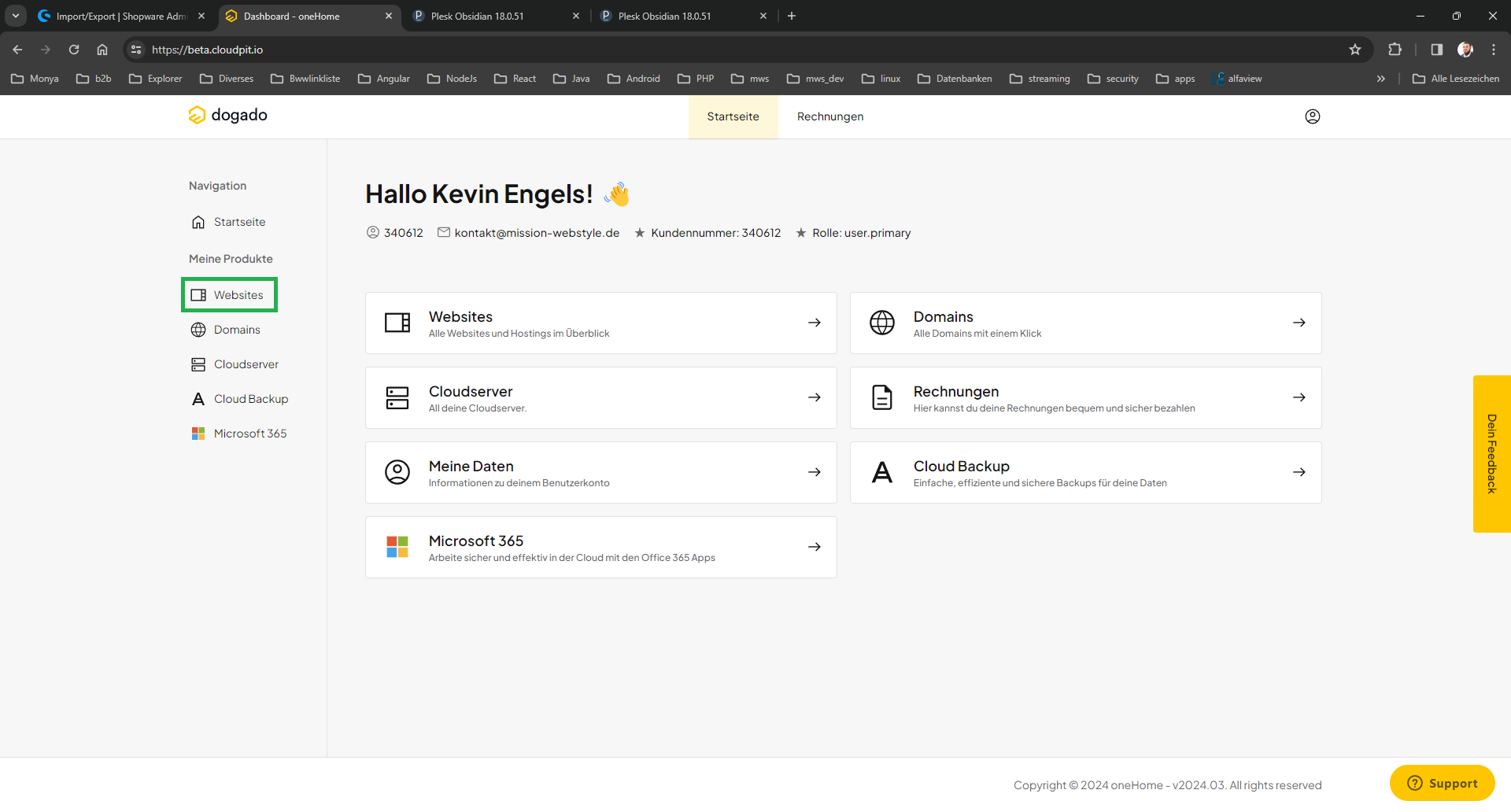The width and height of the screenshot is (1511, 812).
Task: Open Cloud Backup in the sidebar
Action: (x=250, y=399)
